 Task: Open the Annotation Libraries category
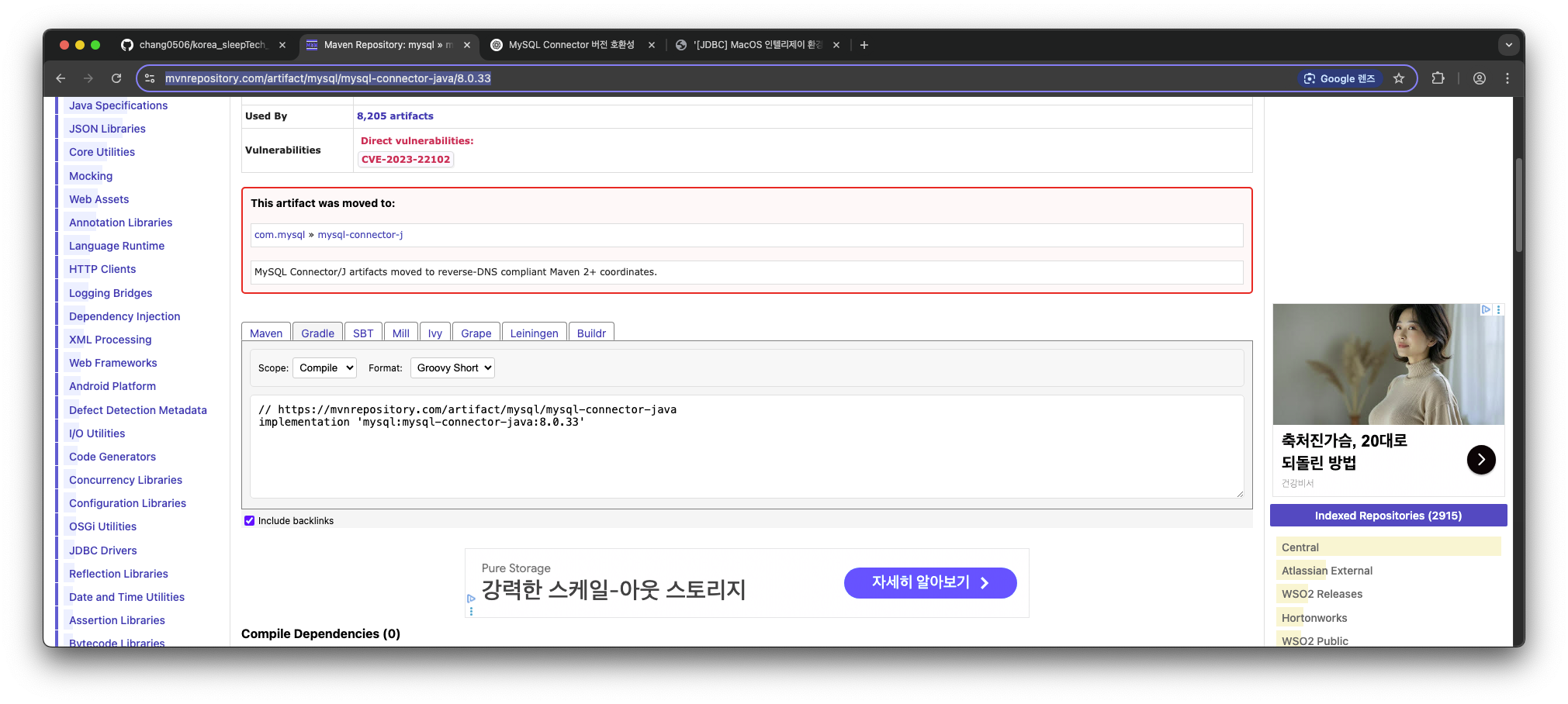pos(120,223)
